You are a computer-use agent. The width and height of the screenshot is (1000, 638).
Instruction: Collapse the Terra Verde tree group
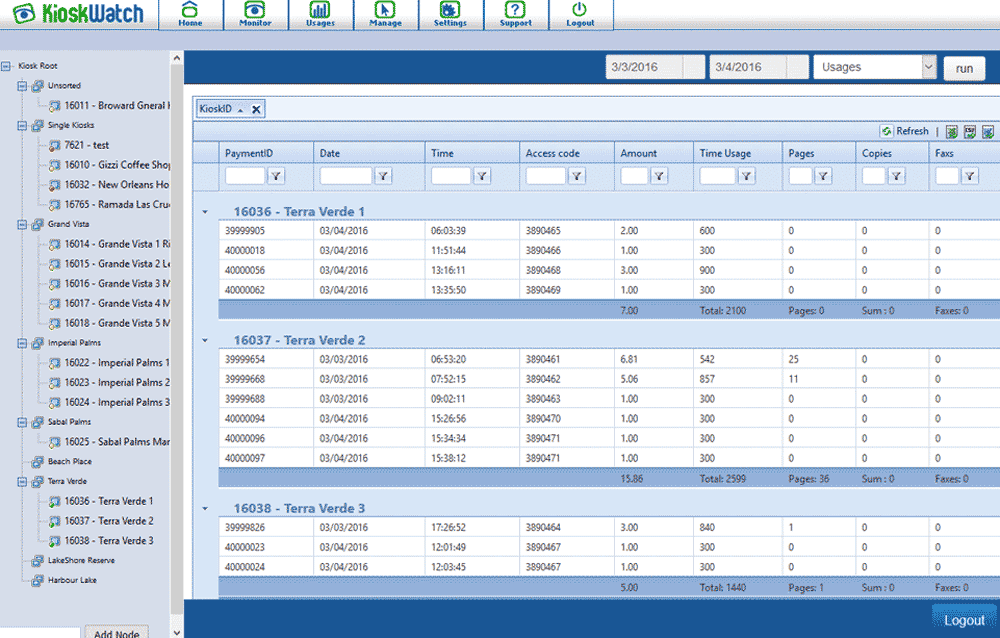pyautogui.click(x=22, y=481)
